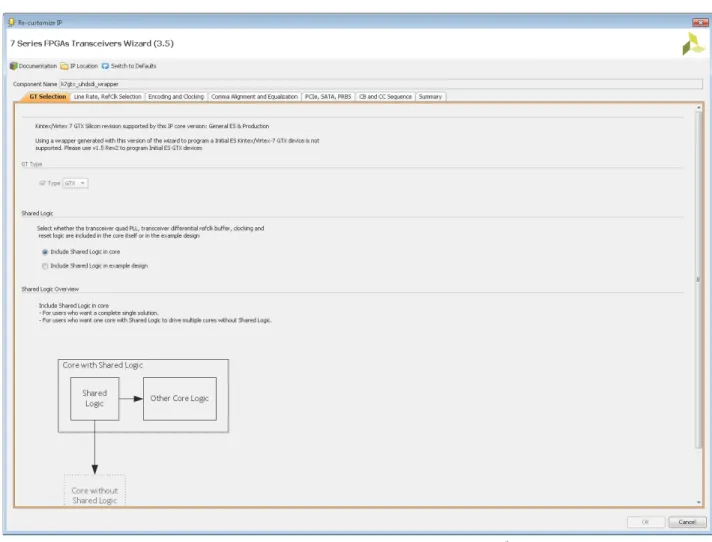Click the Core with Shared Logic label
Viewport: 712px width, 542px height.
(103, 365)
